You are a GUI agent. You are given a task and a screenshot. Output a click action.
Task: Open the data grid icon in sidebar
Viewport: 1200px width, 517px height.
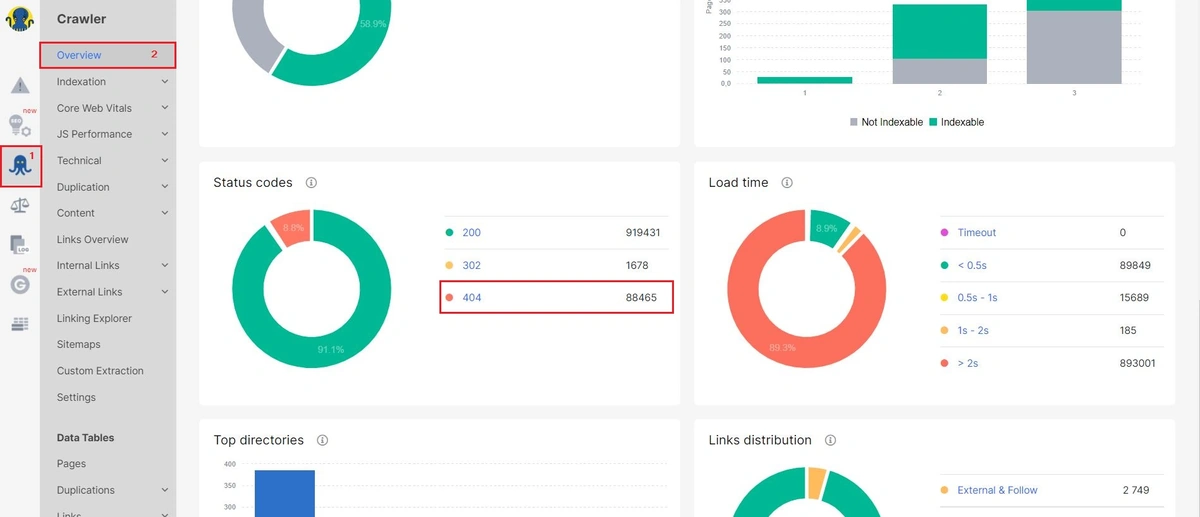pos(20,324)
